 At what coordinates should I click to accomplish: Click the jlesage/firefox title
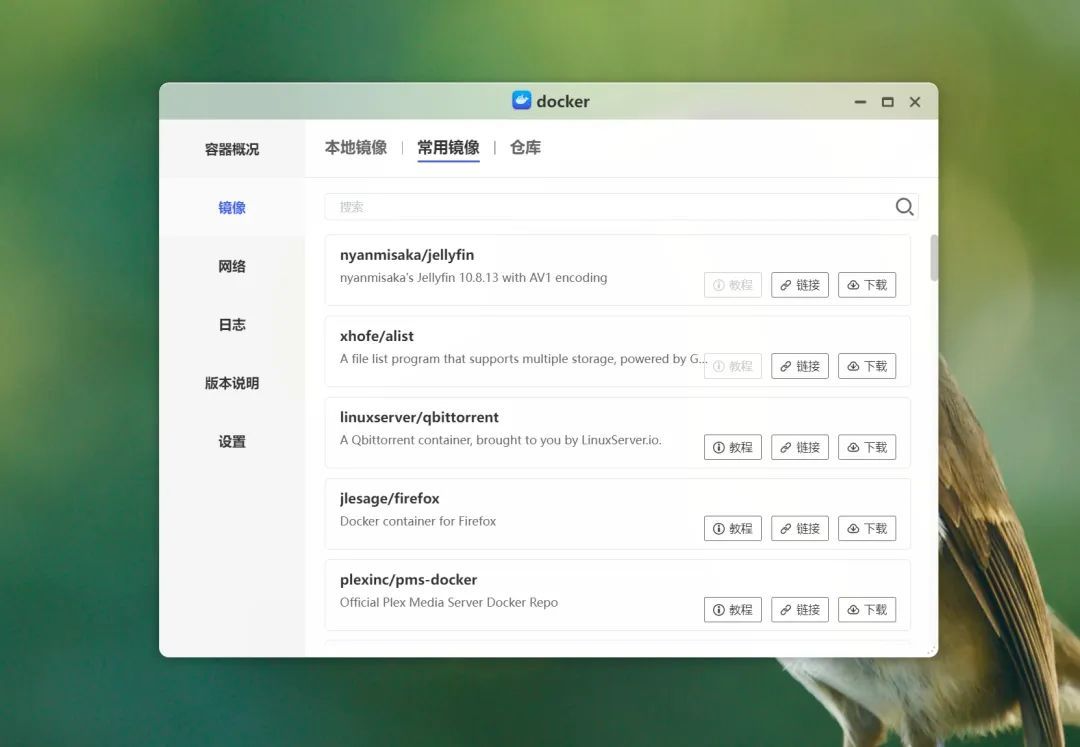click(x=389, y=498)
